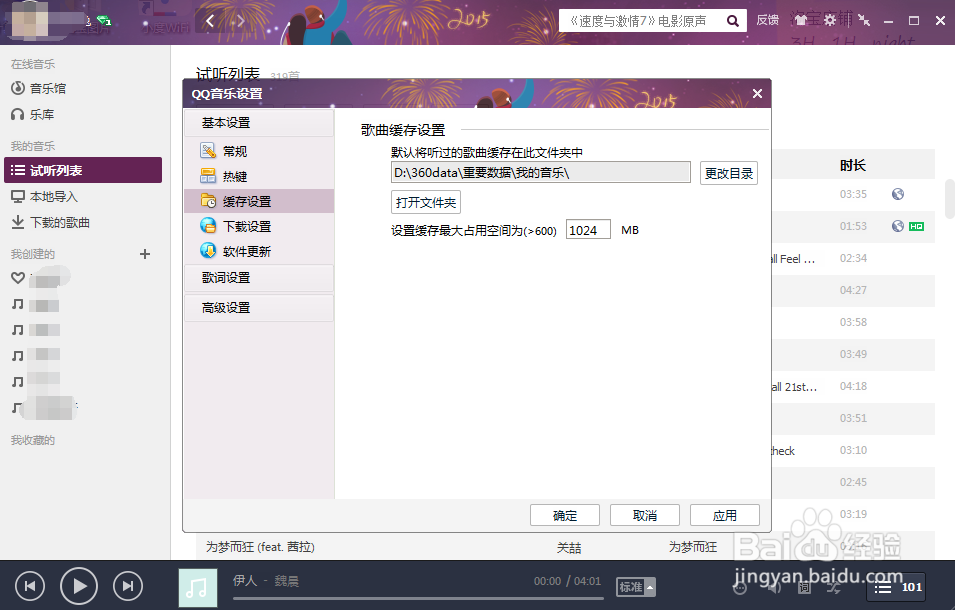Add a new playlist with plus icon
Viewport: 955px width, 610px height.
[145, 254]
